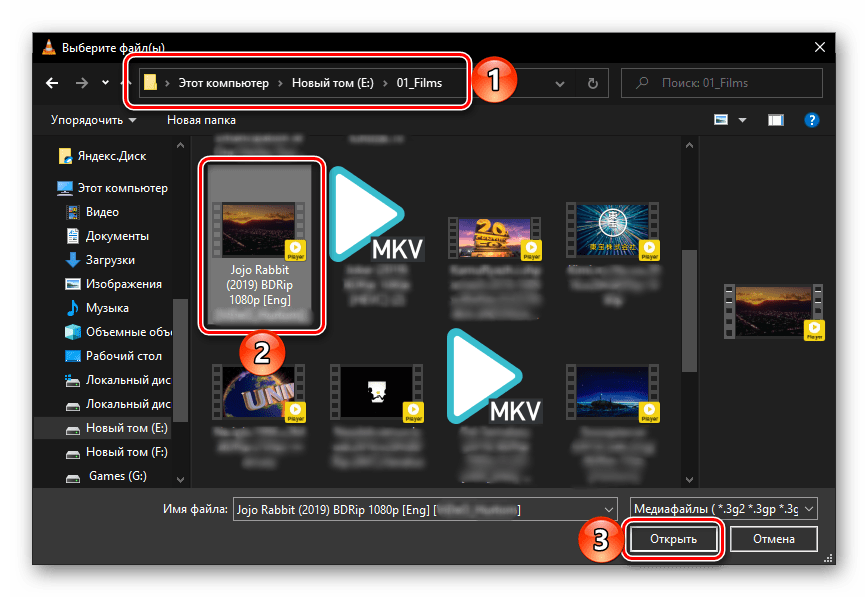Go back with the left arrow

52,83
